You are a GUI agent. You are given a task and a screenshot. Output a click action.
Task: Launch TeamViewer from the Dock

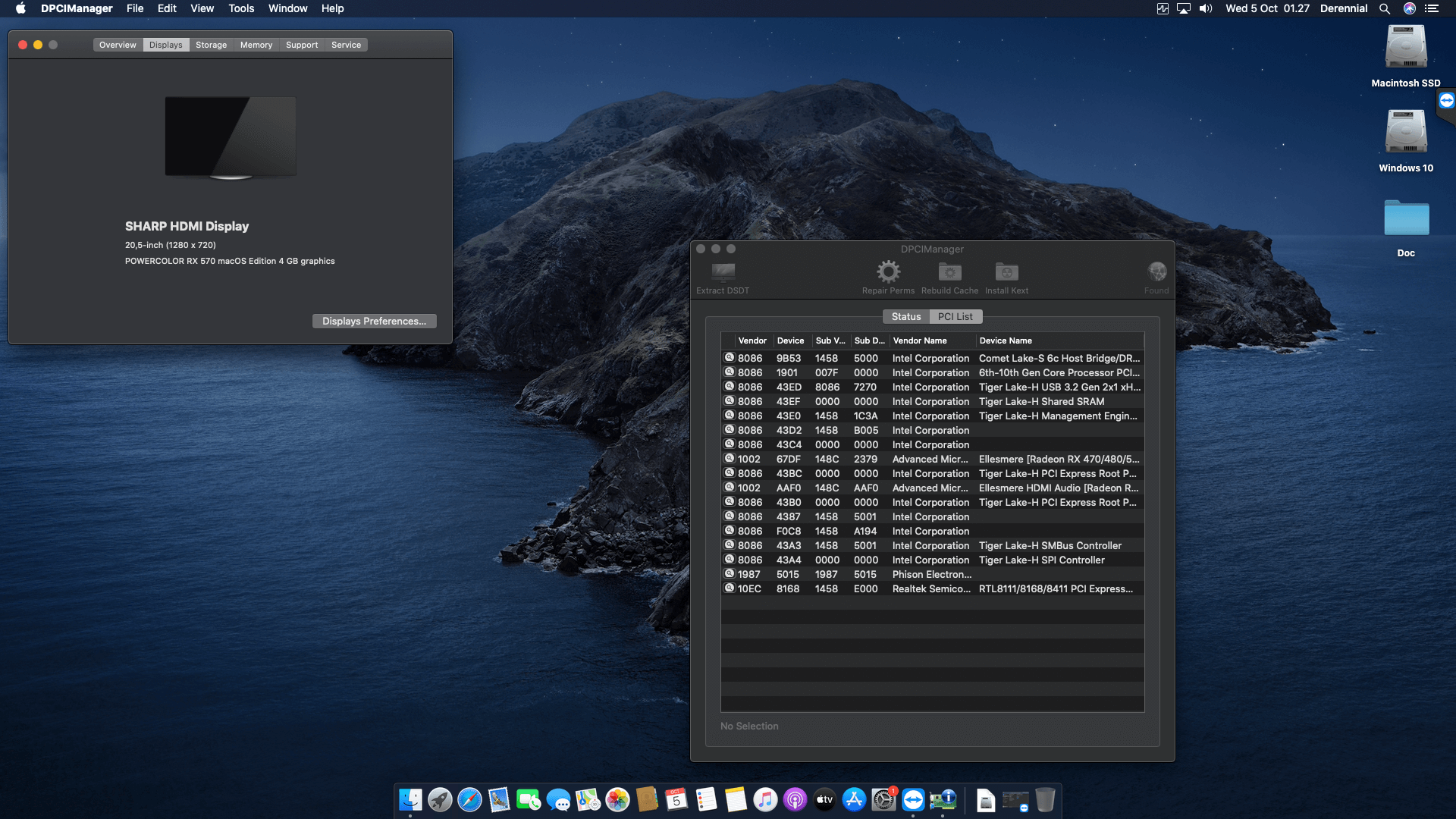pos(914,800)
